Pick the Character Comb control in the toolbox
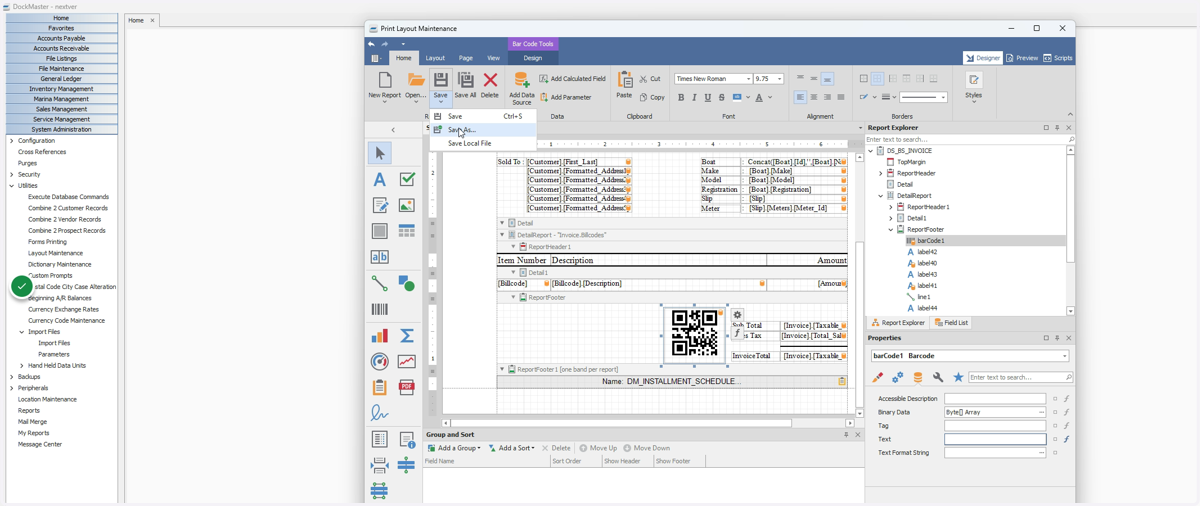 click(x=379, y=257)
